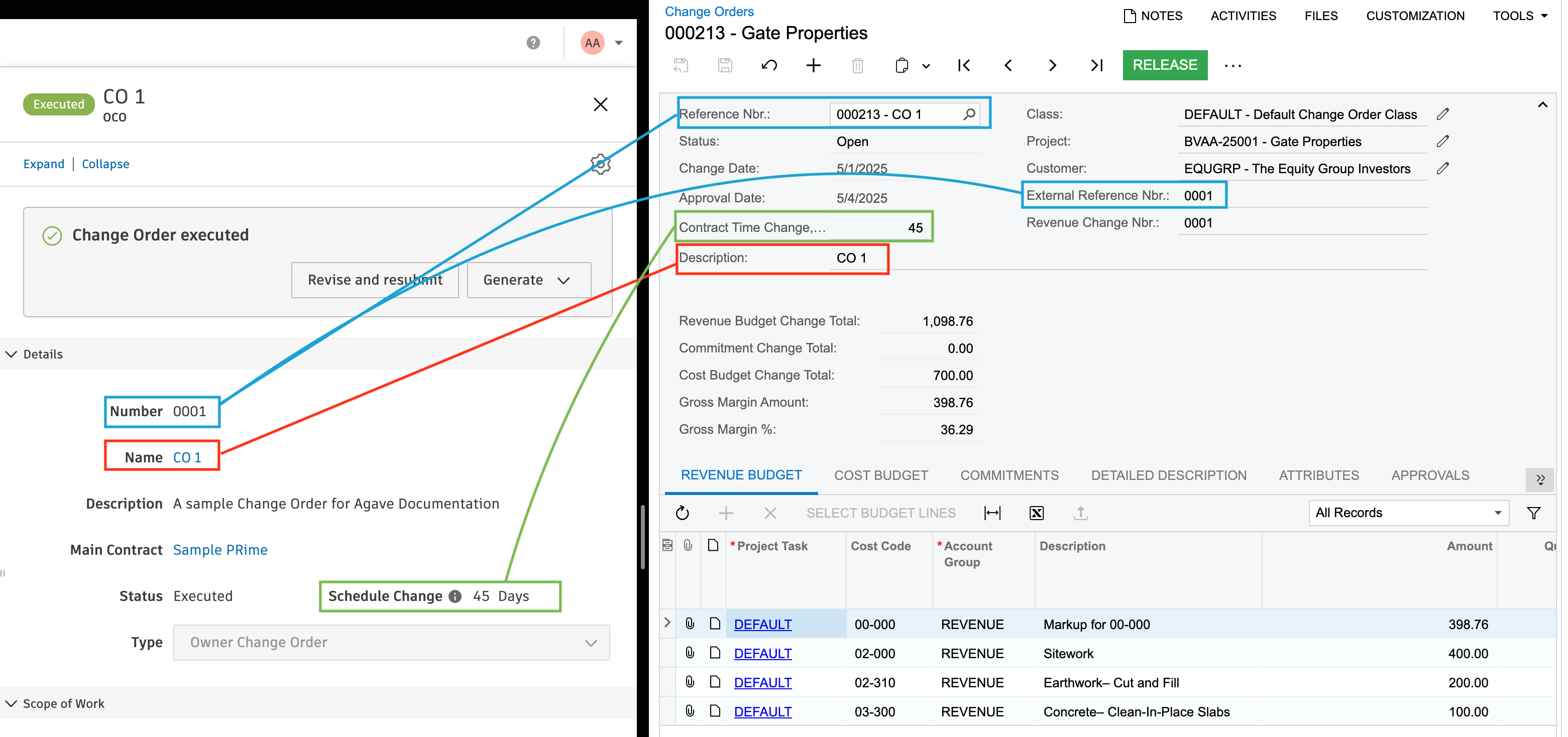Image resolution: width=1568 pixels, height=737 pixels.
Task: Open the All Records filter dropdown
Action: coord(1408,513)
